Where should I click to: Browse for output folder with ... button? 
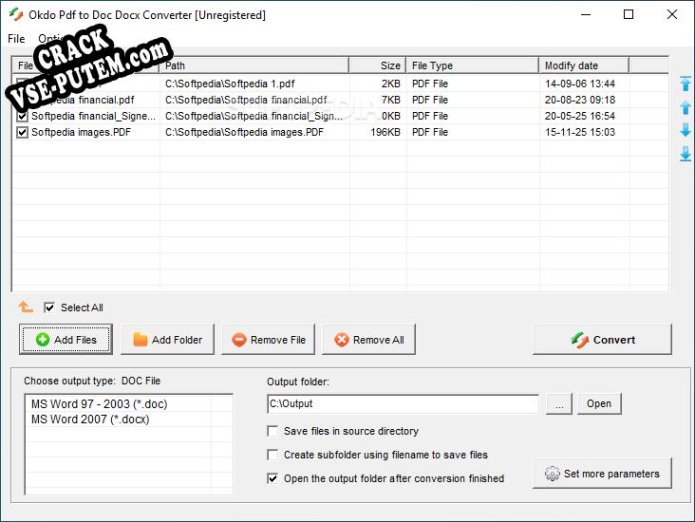coord(559,404)
